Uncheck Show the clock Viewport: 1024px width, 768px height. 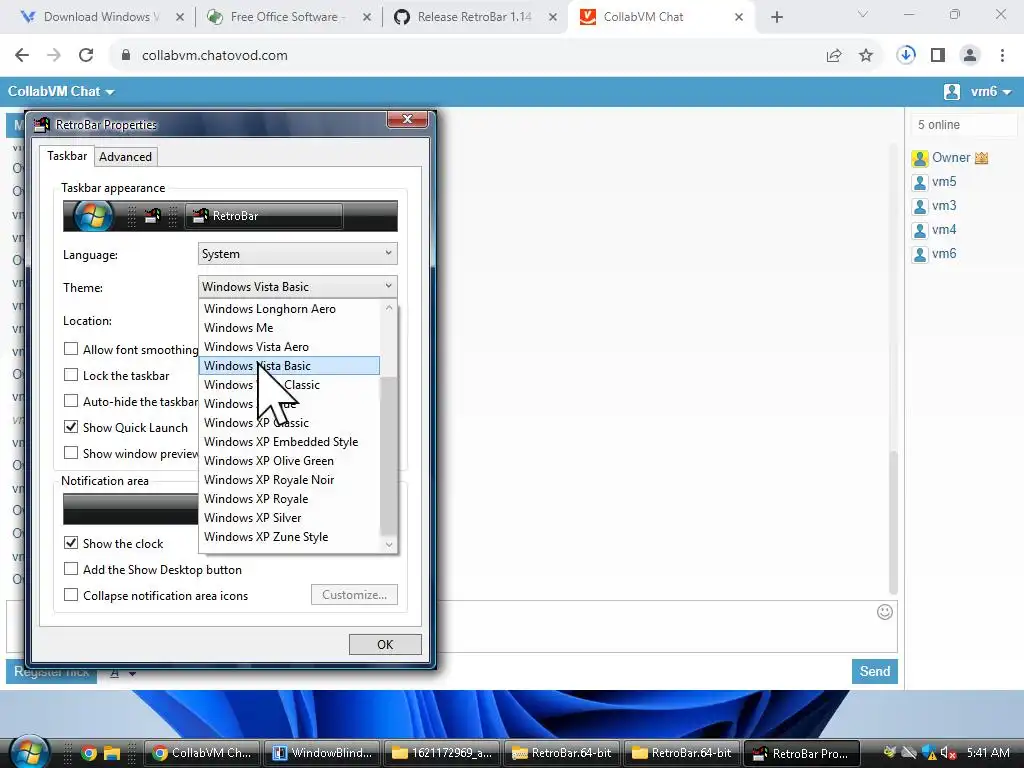71,543
